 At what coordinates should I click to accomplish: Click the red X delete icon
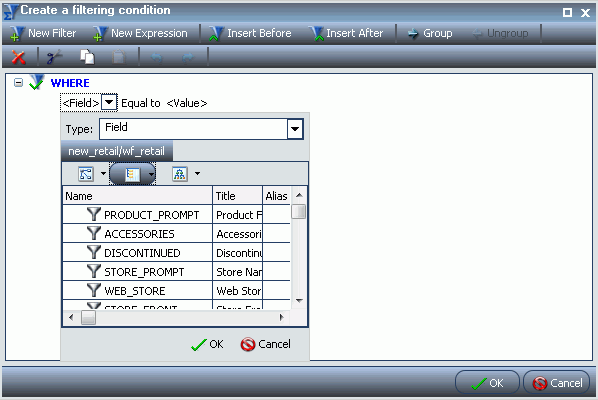[18, 57]
